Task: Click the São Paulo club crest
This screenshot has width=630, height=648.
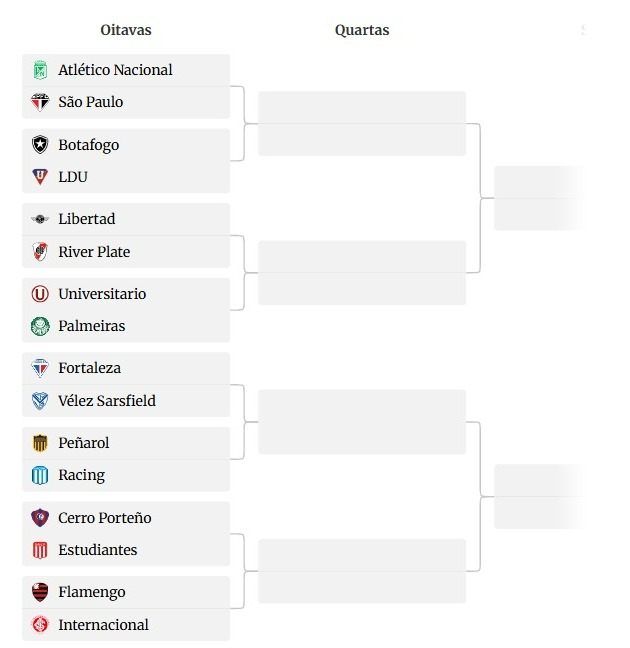Action: pyautogui.click(x=40, y=102)
